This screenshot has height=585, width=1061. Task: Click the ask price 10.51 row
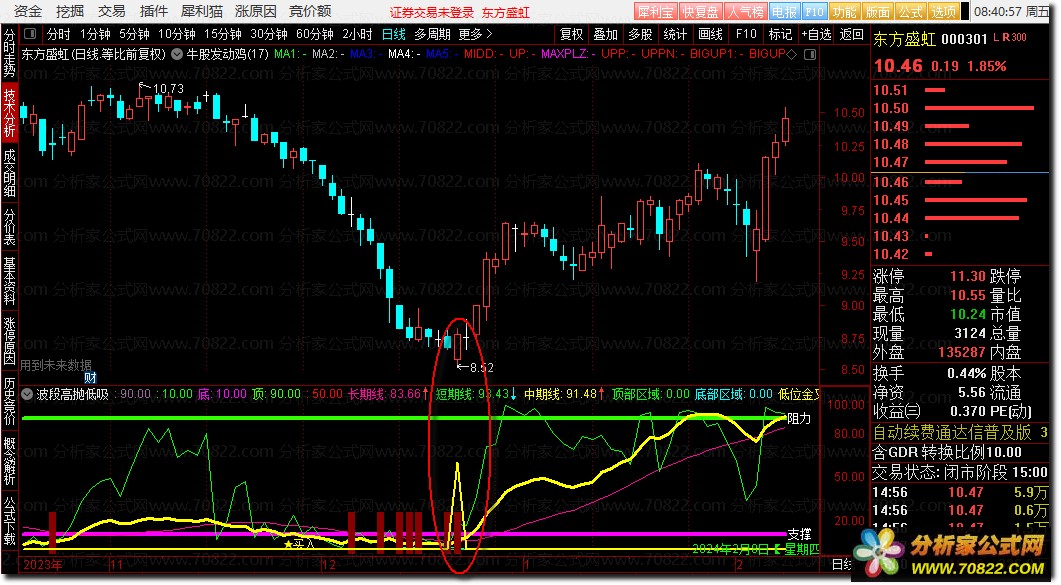(x=959, y=90)
